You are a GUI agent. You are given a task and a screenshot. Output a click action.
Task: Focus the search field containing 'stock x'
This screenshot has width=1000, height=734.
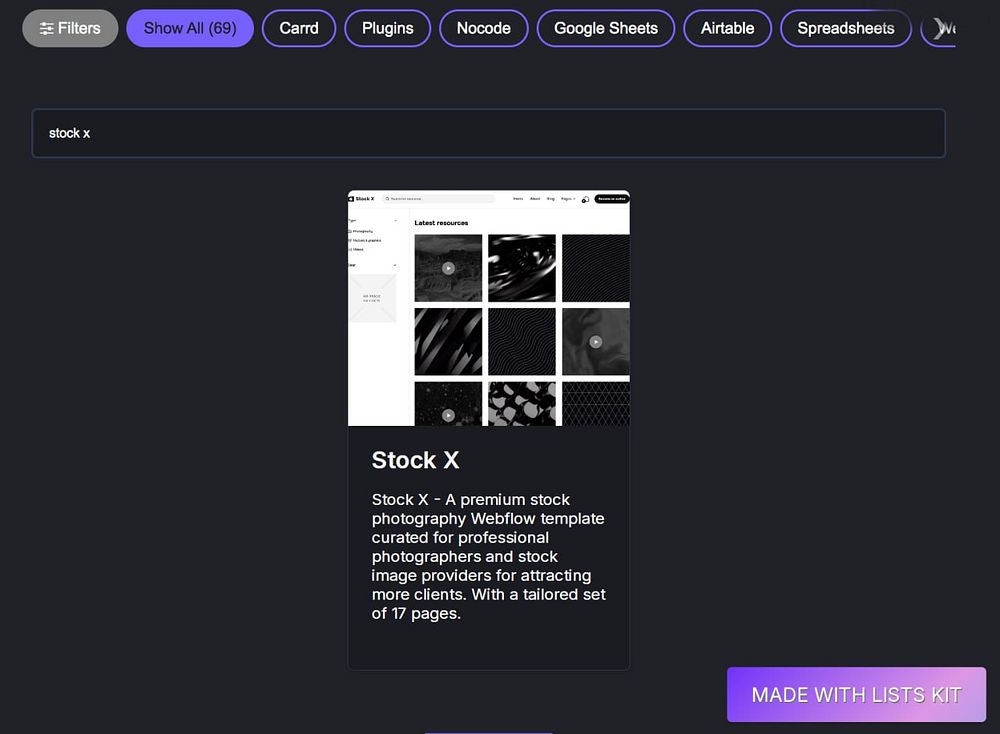(x=489, y=133)
